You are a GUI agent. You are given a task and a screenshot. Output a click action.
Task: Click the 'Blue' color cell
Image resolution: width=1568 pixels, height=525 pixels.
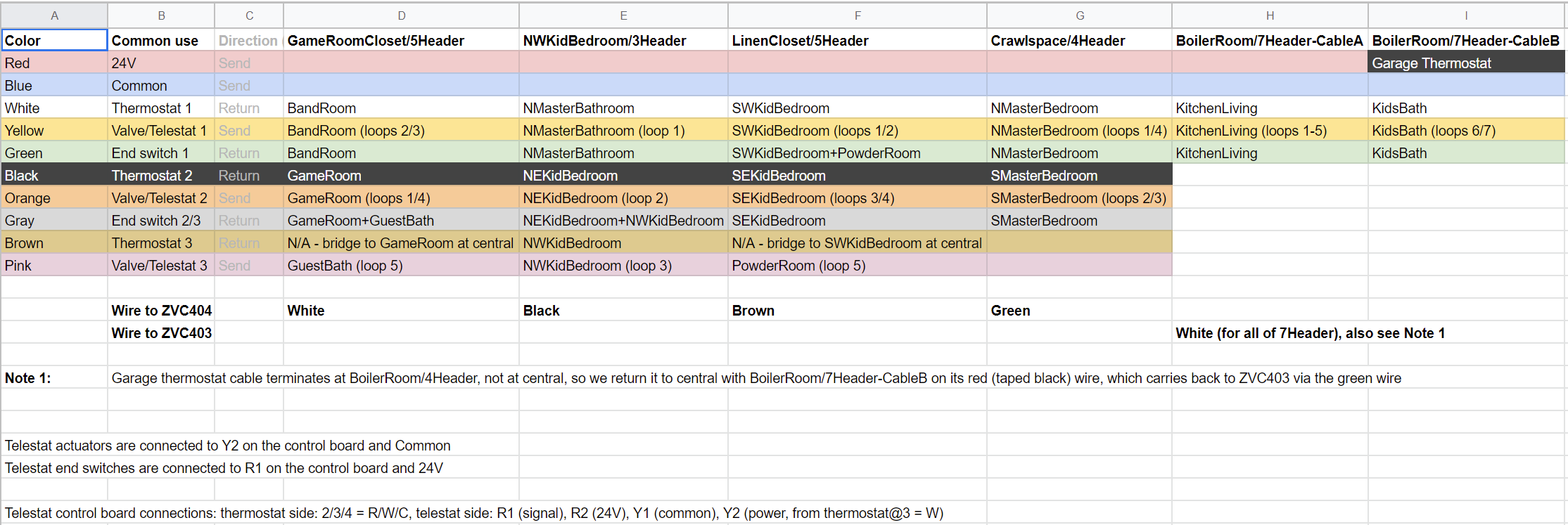pyautogui.click(x=54, y=85)
